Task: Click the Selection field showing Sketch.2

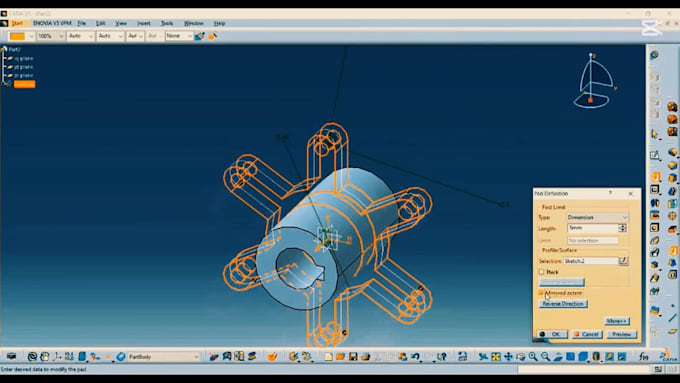Action: tap(591, 261)
